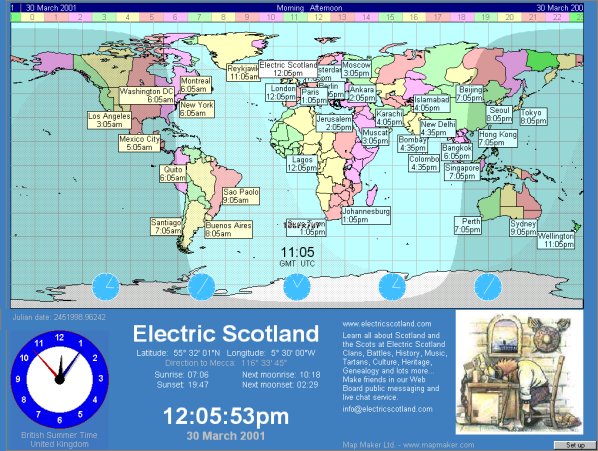
Task: Click the Electric Scotland 12:05pm map label
Action: click(288, 69)
